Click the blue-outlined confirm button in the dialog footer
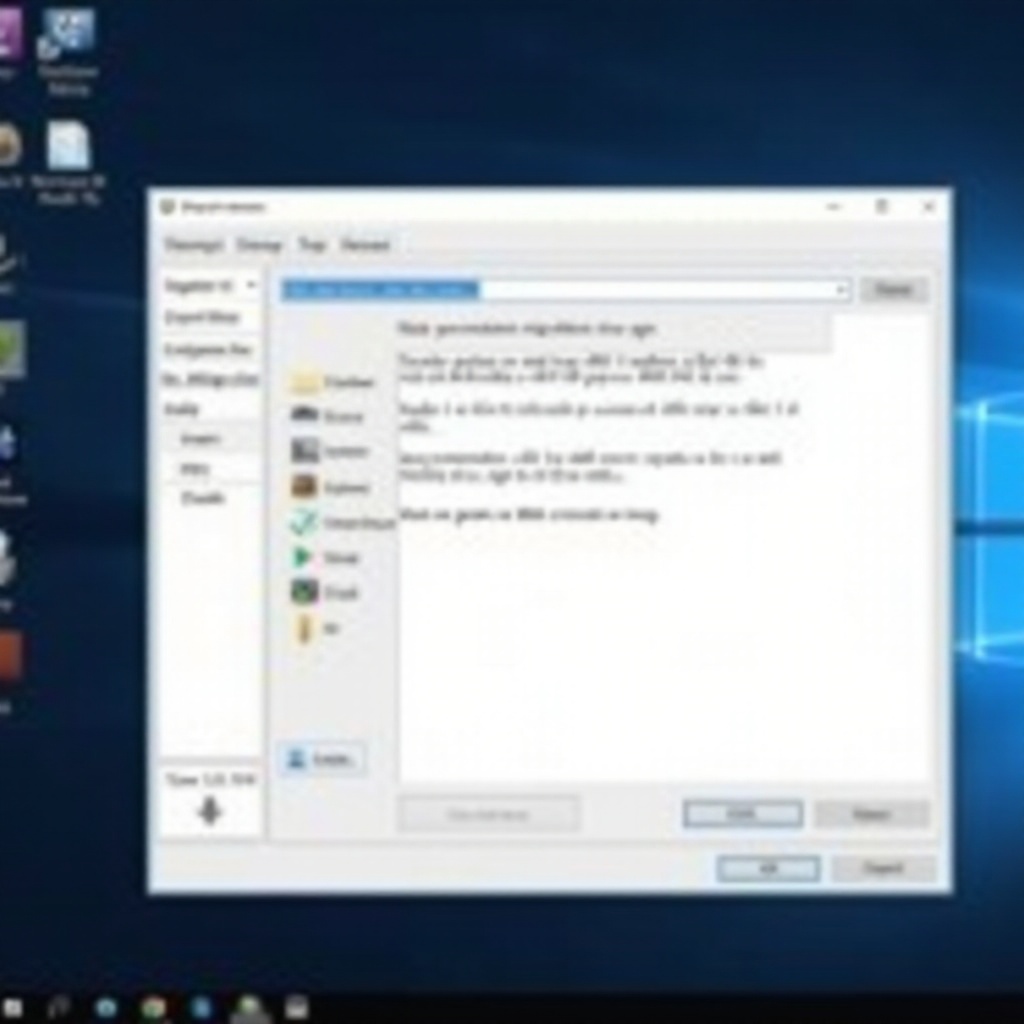Image resolution: width=1024 pixels, height=1024 pixels. click(768, 869)
